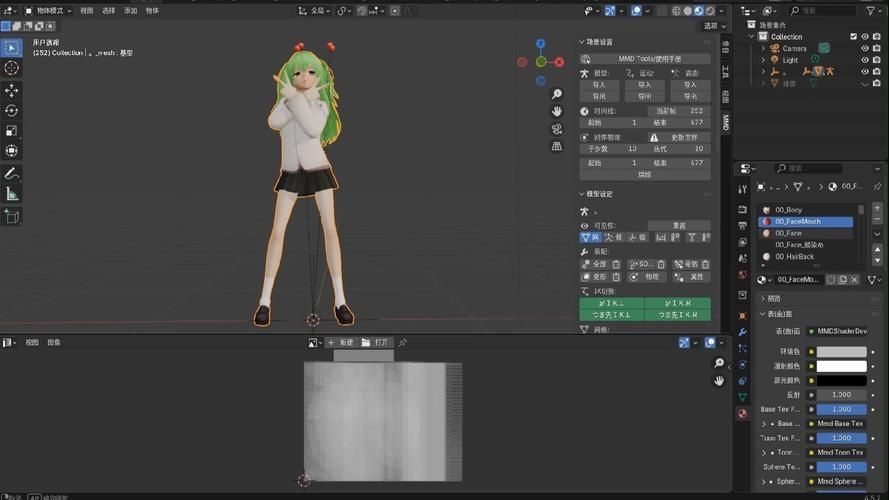Open the options dropdown in viewport
The width and height of the screenshot is (889, 500).
[x=714, y=26]
